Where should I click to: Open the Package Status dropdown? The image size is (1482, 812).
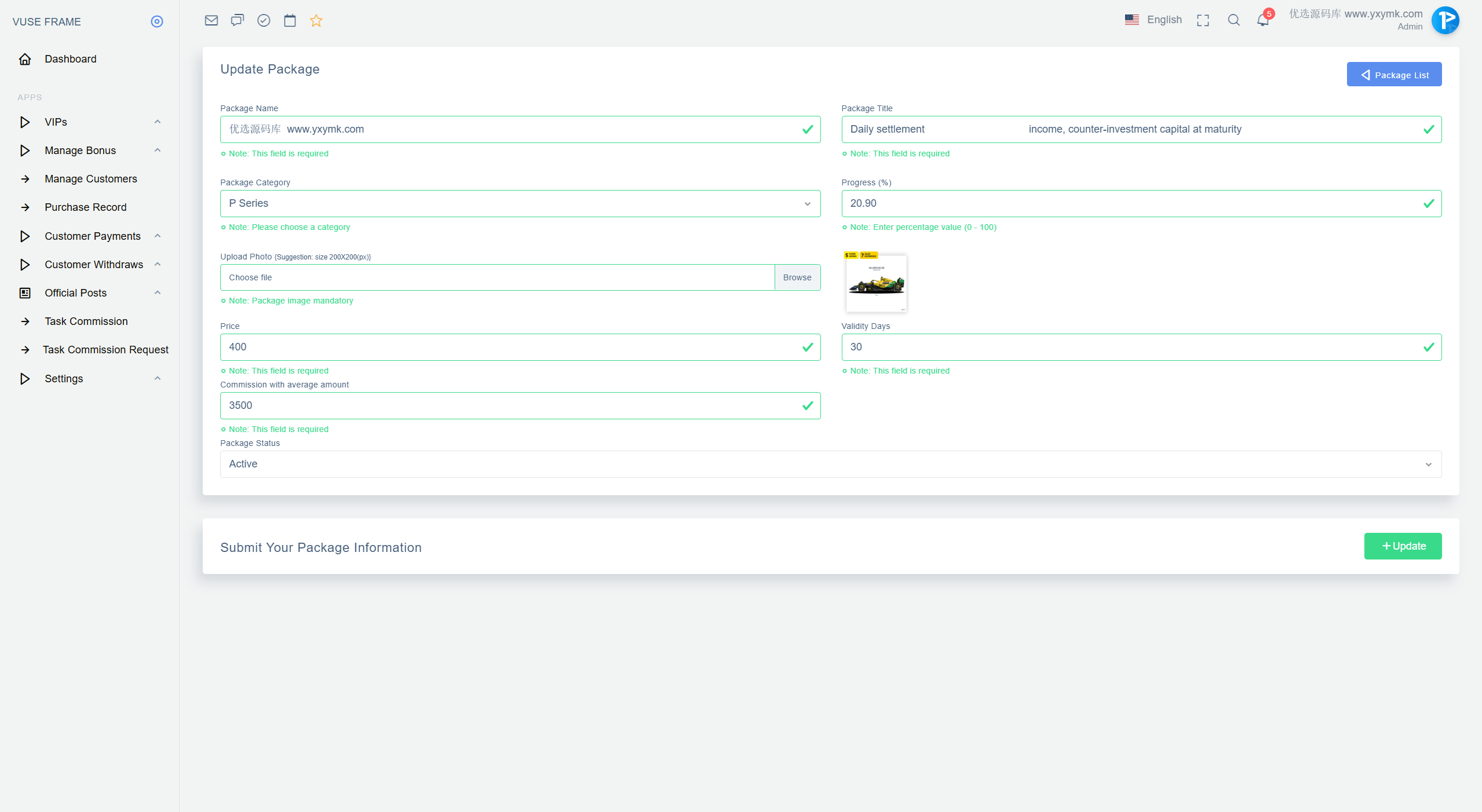point(831,464)
